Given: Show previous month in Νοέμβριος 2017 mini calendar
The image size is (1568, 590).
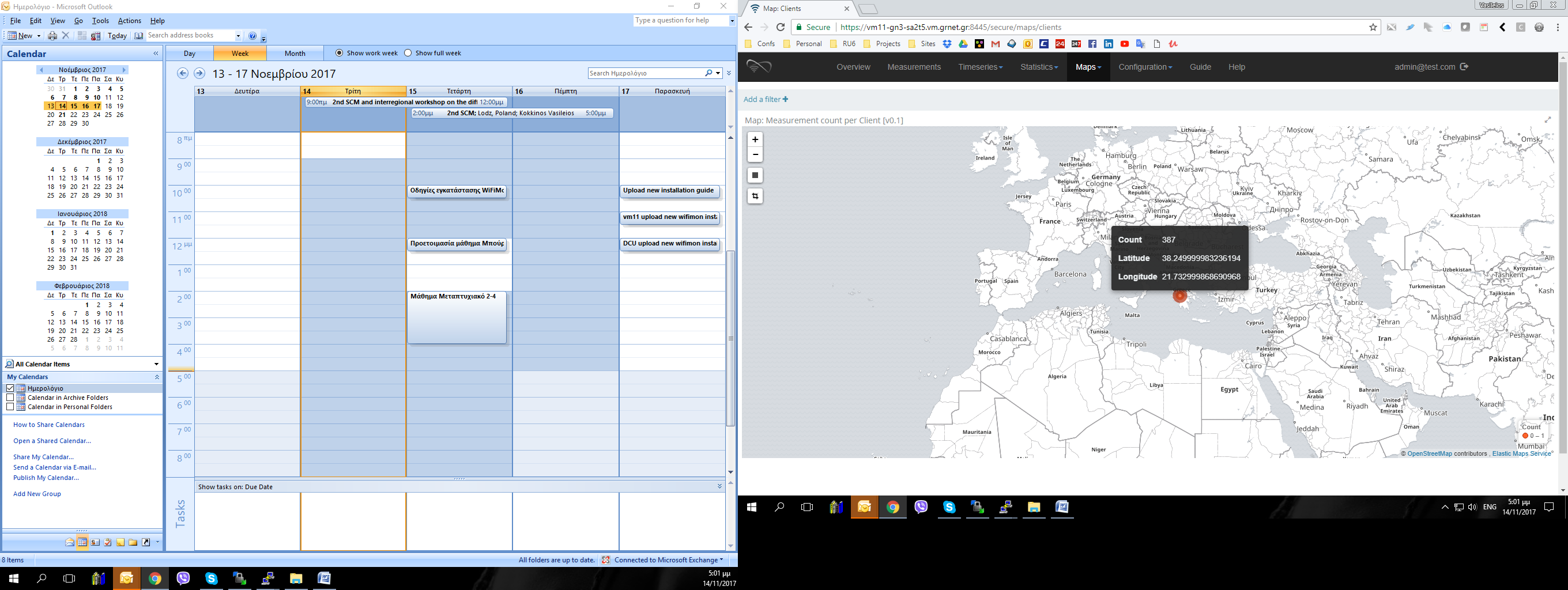Looking at the screenshot, I should click(42, 70).
